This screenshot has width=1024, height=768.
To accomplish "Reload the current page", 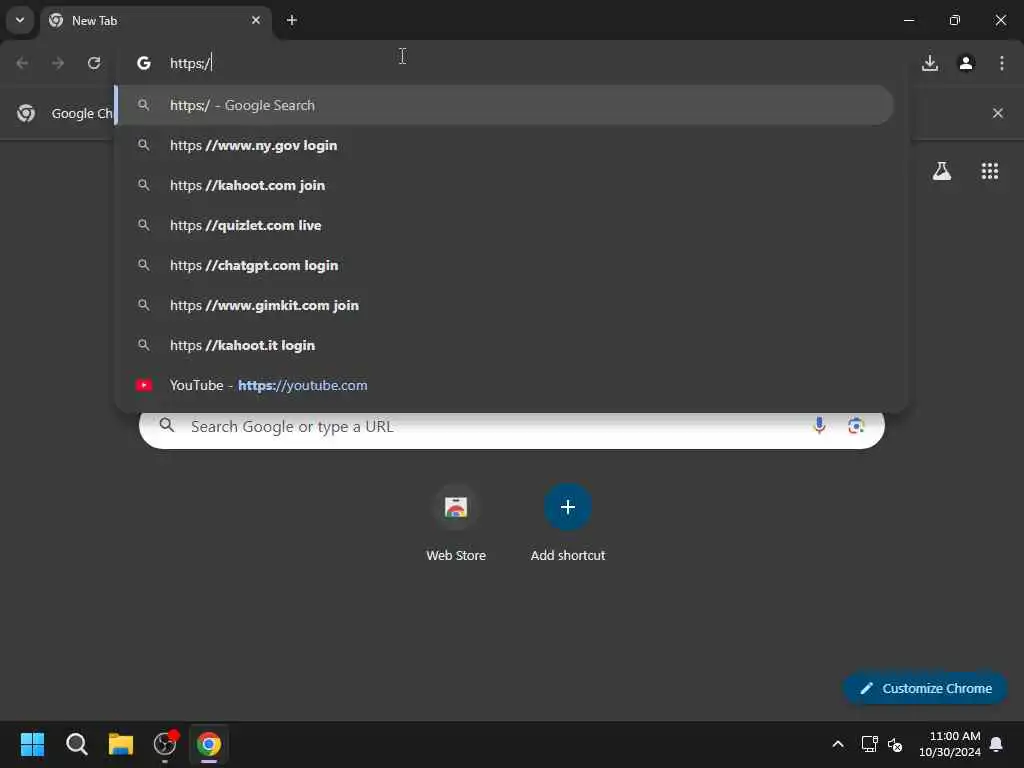I will (x=94, y=63).
